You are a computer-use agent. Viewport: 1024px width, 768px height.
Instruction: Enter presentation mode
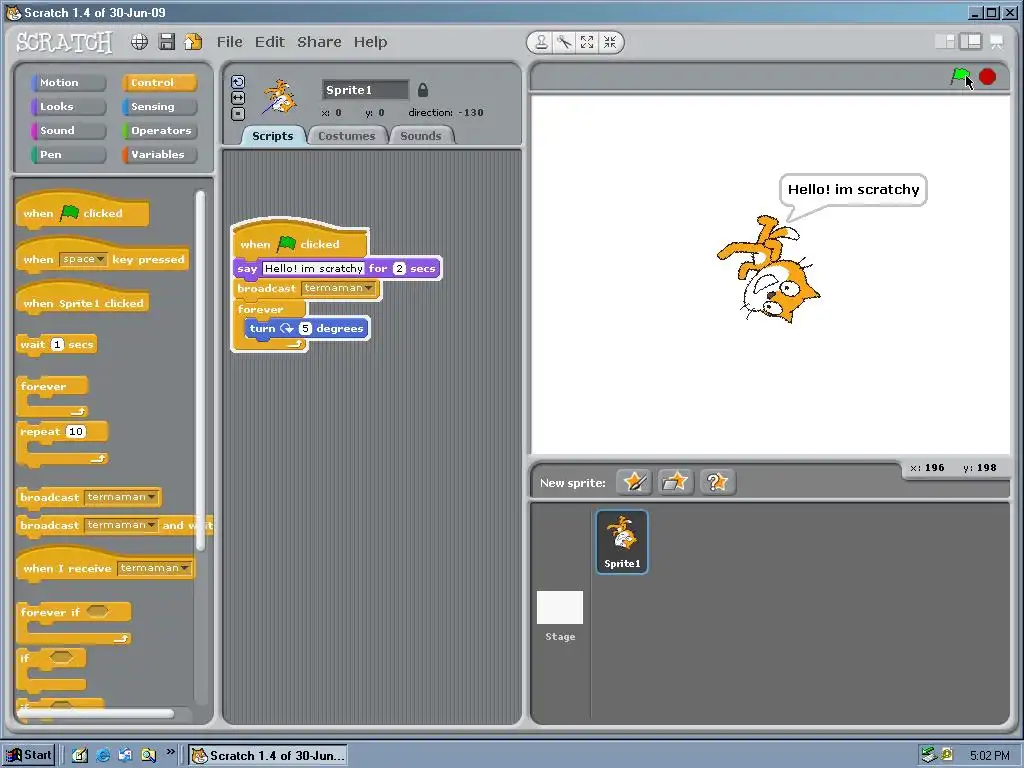pos(997,42)
